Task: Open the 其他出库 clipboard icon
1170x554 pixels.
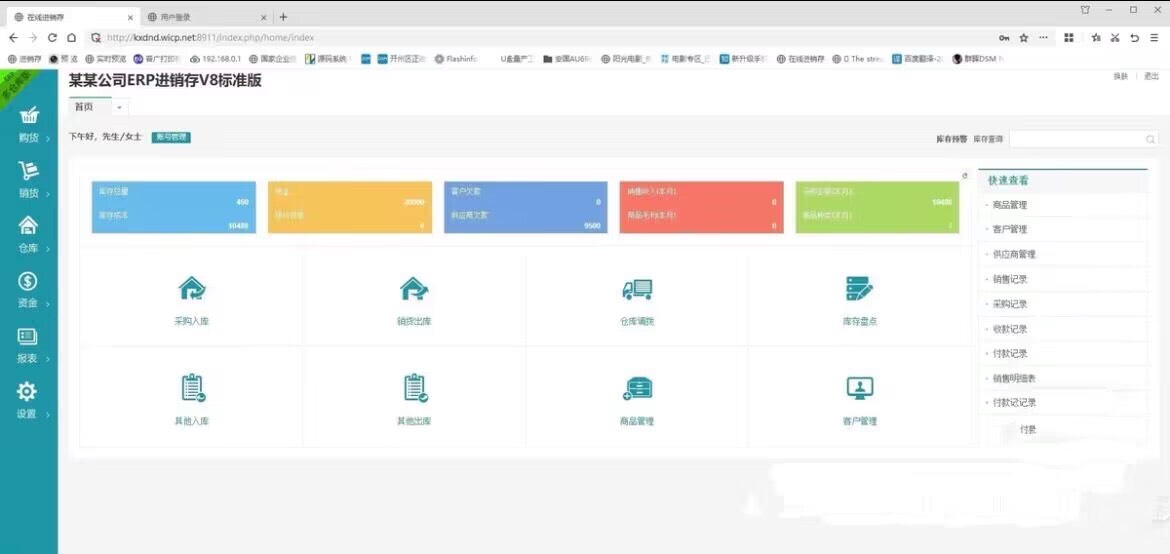Action: [414, 388]
